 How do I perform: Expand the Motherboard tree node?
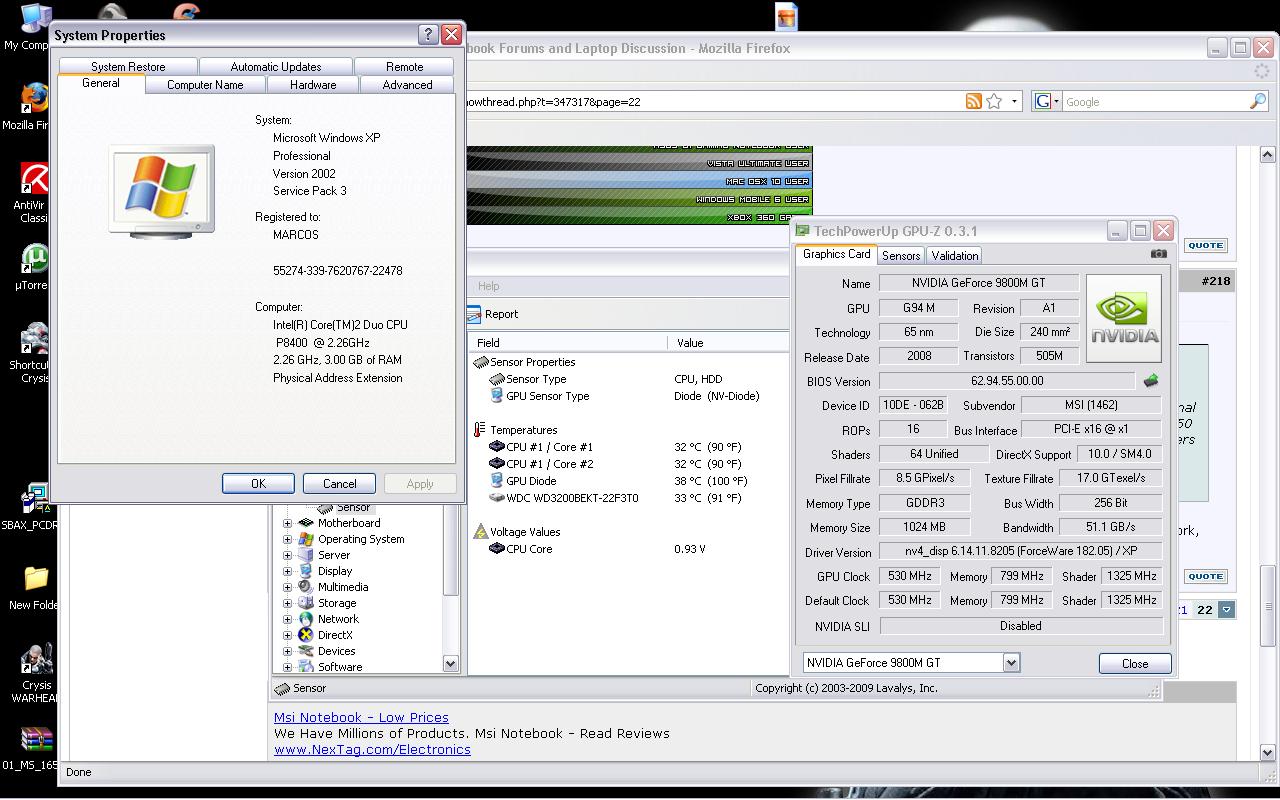288,523
